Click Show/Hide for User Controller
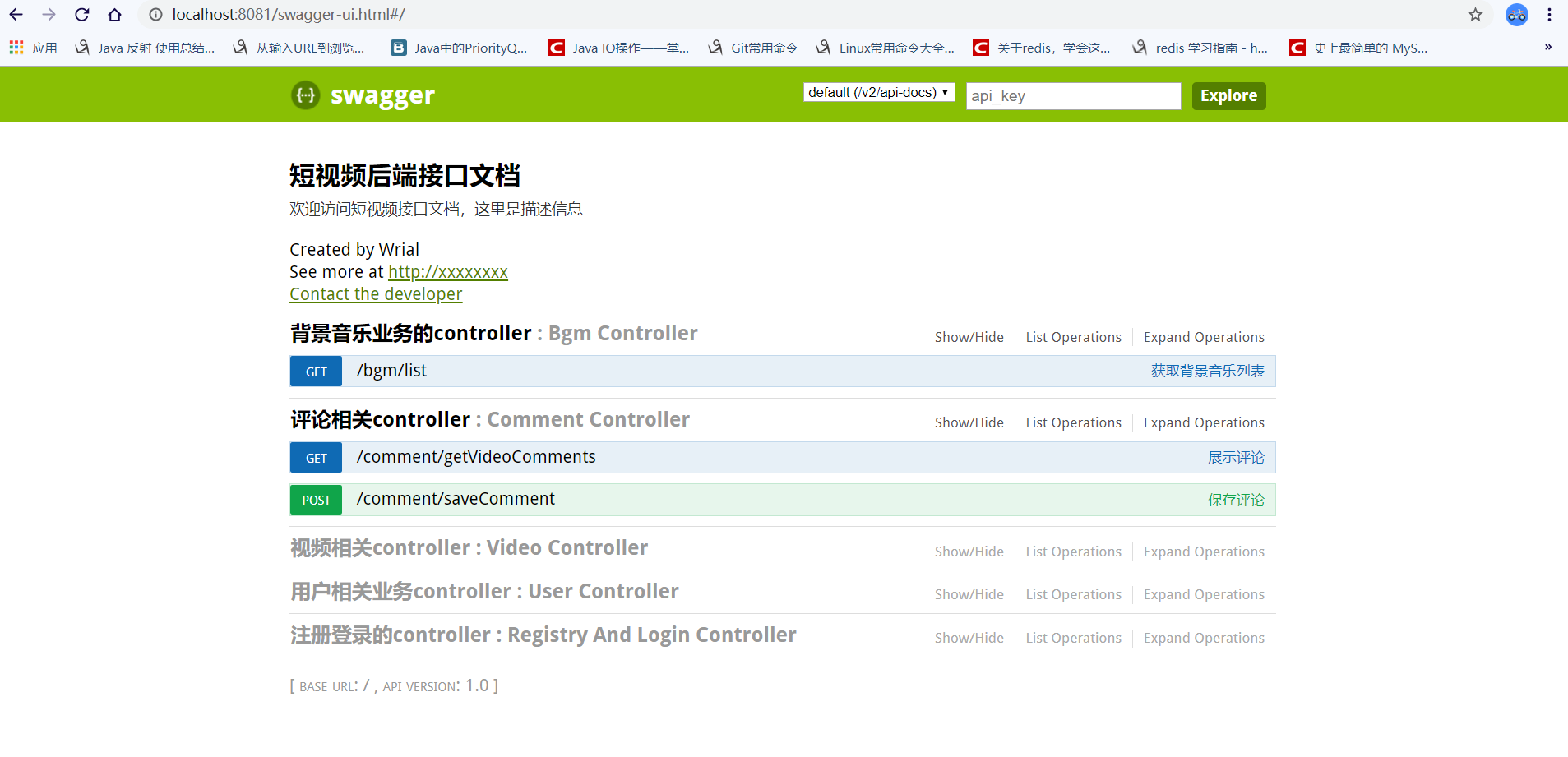Screen dimensions: 1568x757 [x=969, y=594]
